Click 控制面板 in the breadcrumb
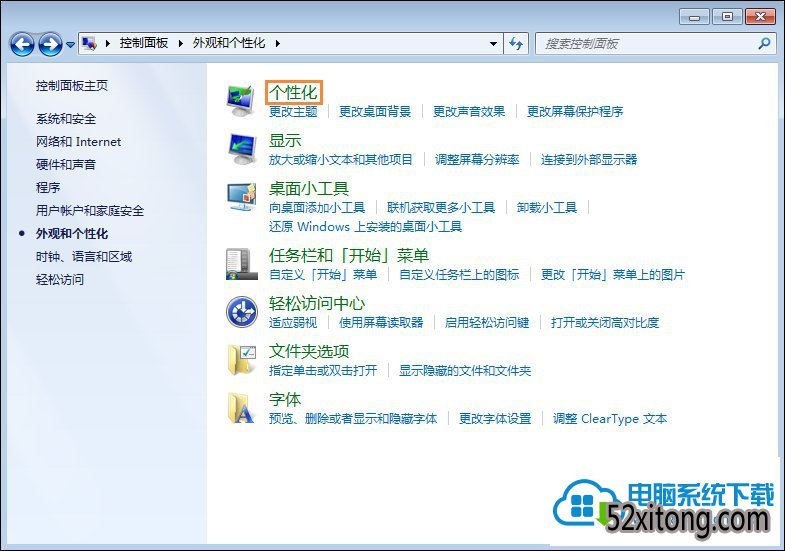Image resolution: width=785 pixels, height=551 pixels. (144, 43)
